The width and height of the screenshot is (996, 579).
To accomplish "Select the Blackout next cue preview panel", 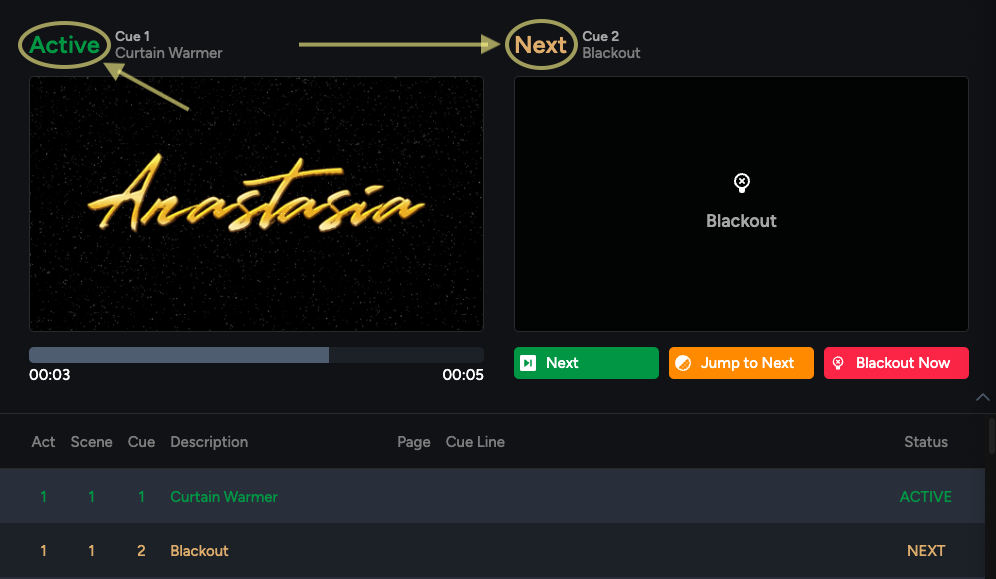I will click(741, 204).
